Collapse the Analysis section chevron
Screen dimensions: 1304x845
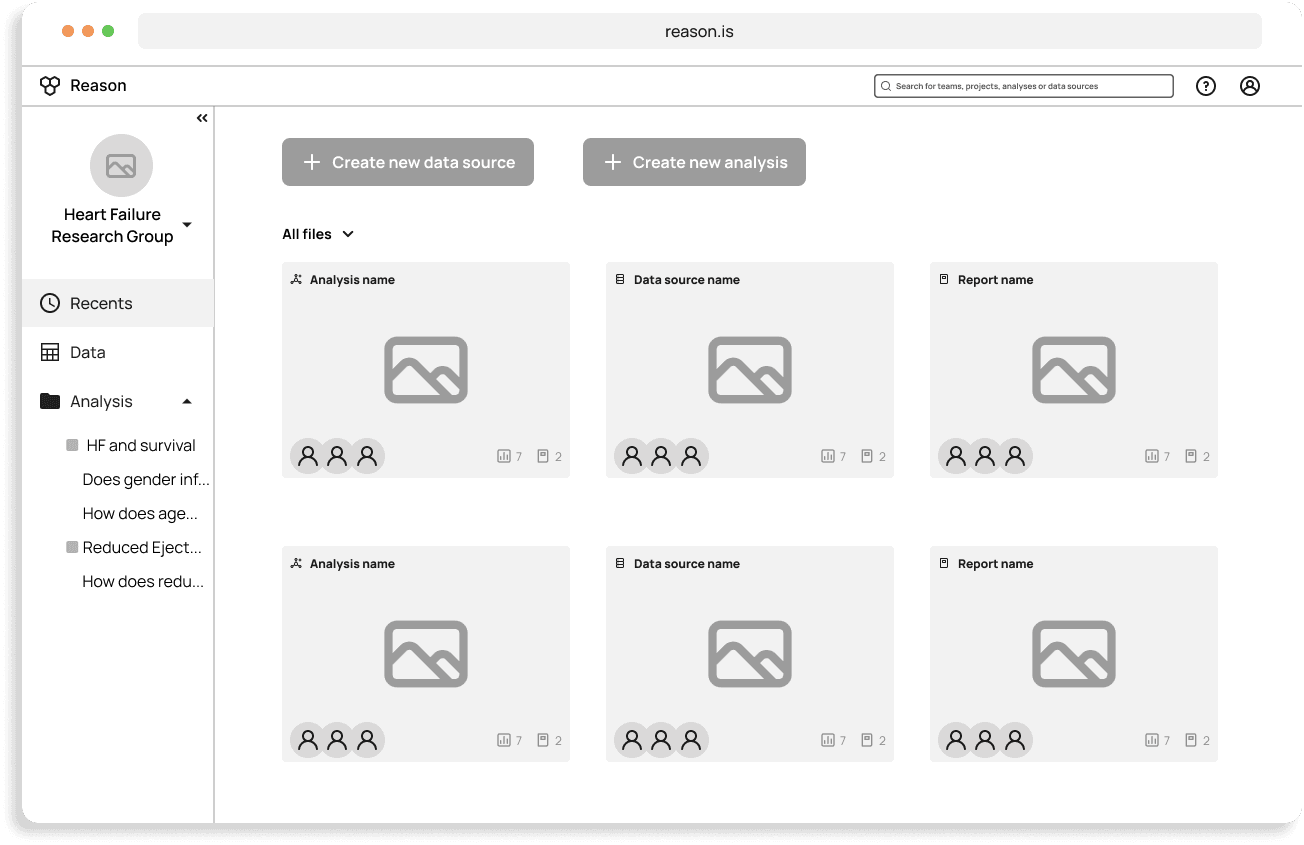187,401
